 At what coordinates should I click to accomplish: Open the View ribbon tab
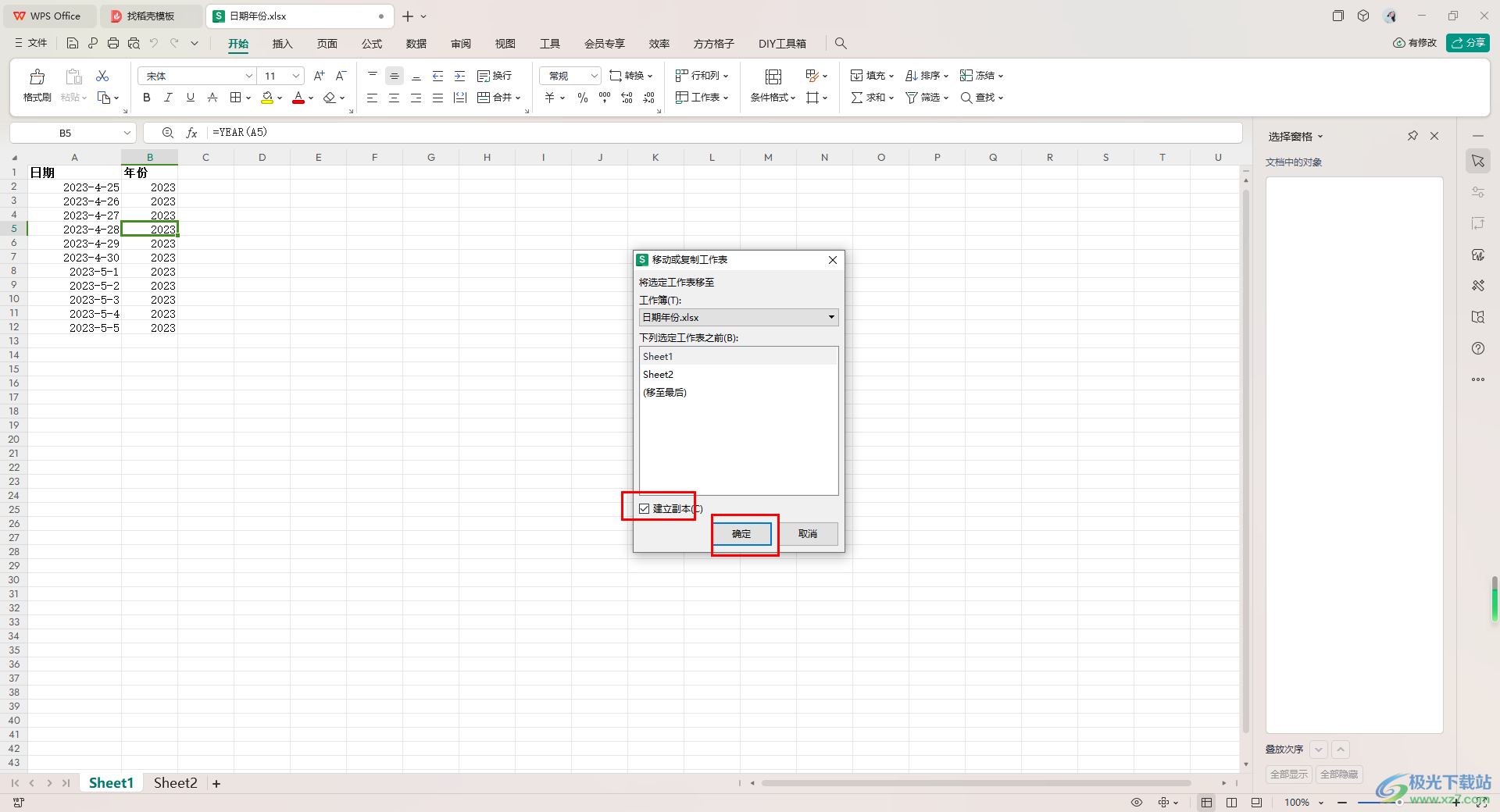click(x=505, y=44)
